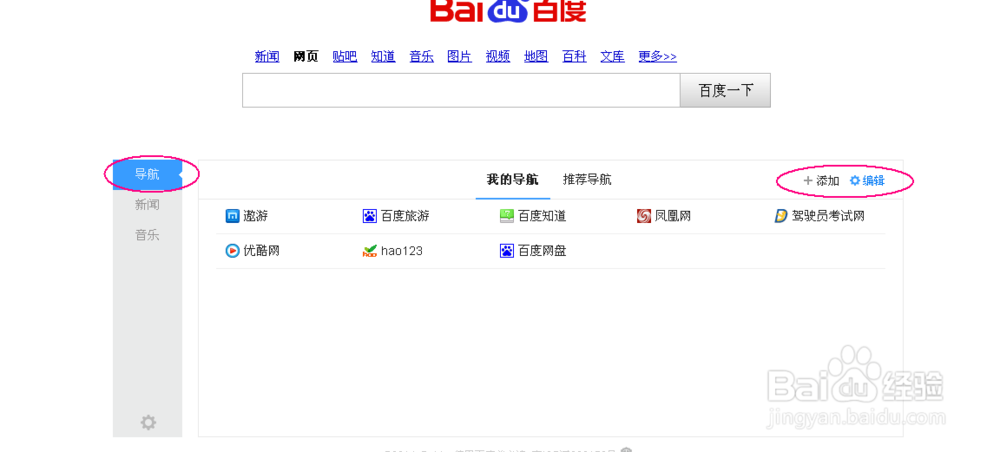Click the 百度网盘 paw icon
The width and height of the screenshot is (1000, 452).
coord(506,251)
